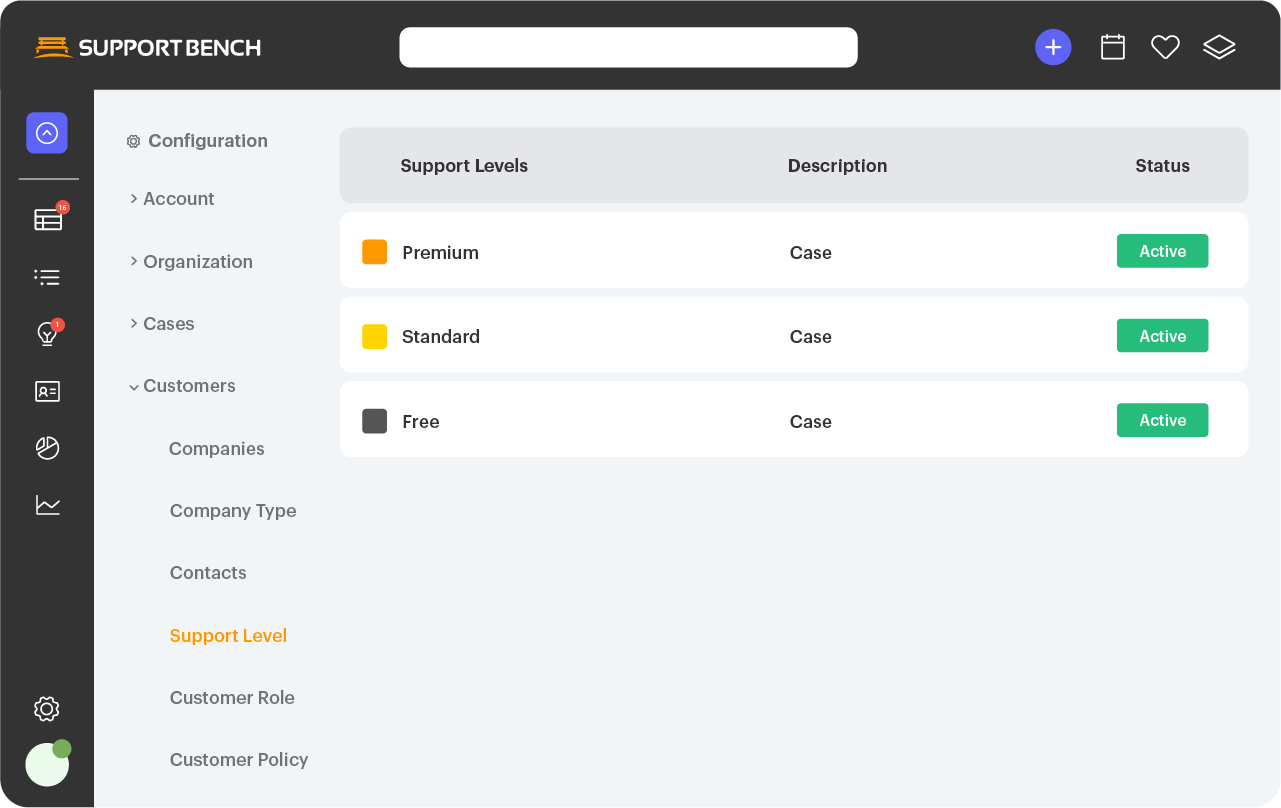The height and width of the screenshot is (808, 1281).
Task: Click the heart favorites icon
Action: tap(1164, 46)
